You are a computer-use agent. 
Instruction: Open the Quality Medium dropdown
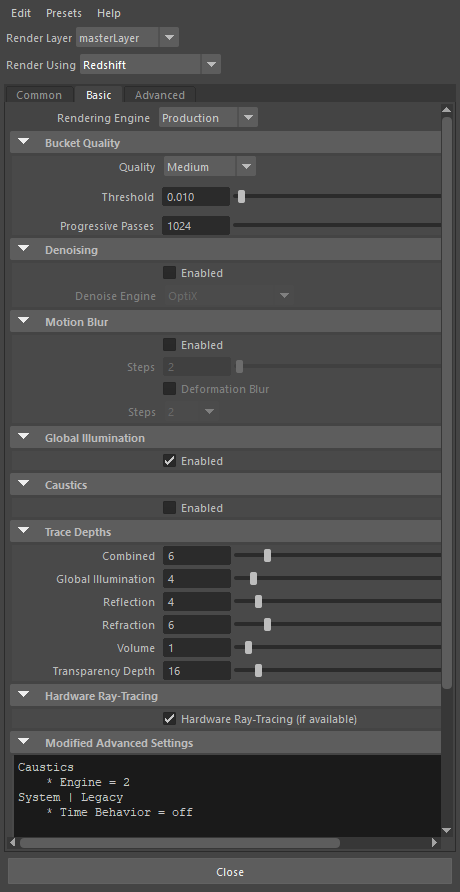coord(210,167)
